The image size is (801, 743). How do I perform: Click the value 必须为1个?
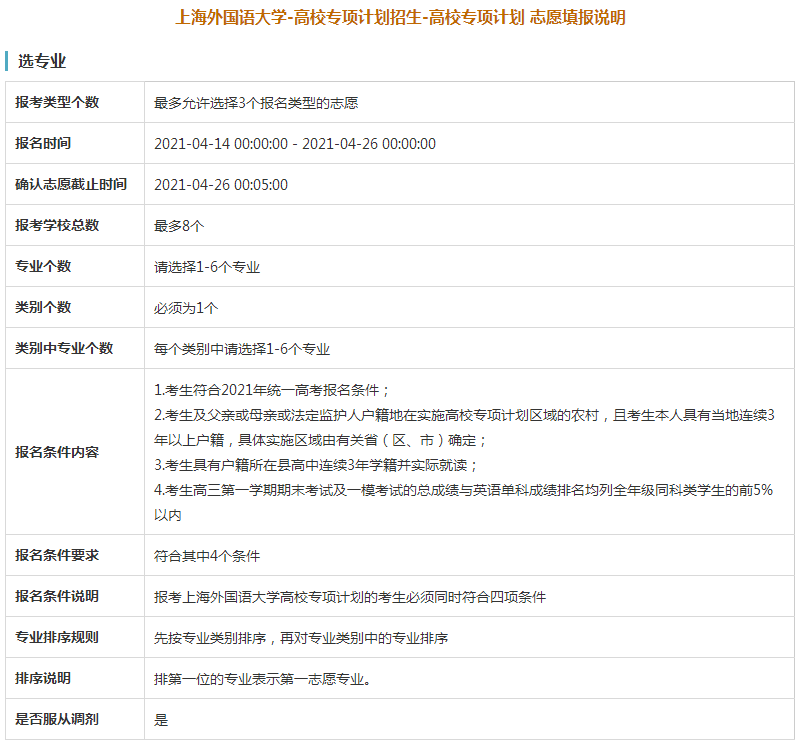[x=186, y=308]
